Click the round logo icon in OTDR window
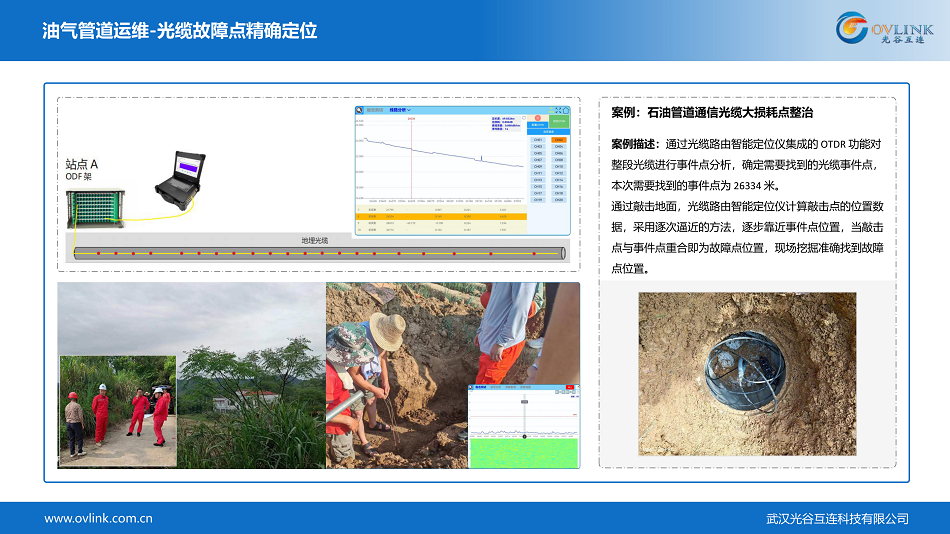Image resolution: width=950 pixels, height=534 pixels. pos(360,110)
